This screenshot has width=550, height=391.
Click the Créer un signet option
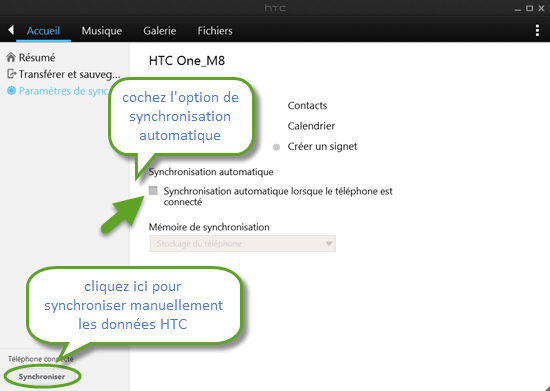click(x=322, y=147)
